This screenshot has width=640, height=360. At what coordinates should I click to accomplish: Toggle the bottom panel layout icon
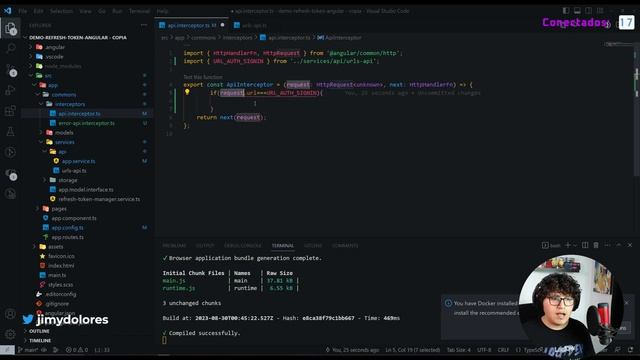click(x=577, y=11)
